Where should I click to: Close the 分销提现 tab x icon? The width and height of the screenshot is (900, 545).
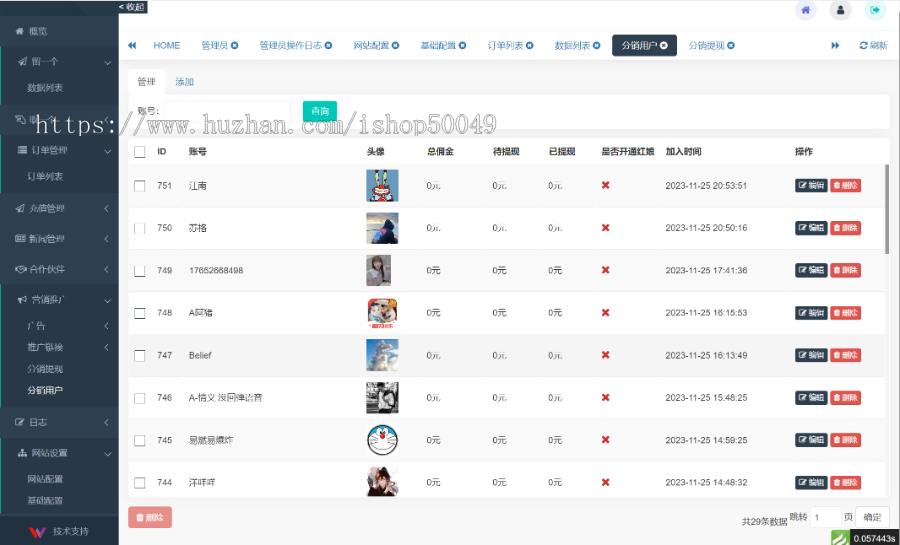click(x=731, y=45)
